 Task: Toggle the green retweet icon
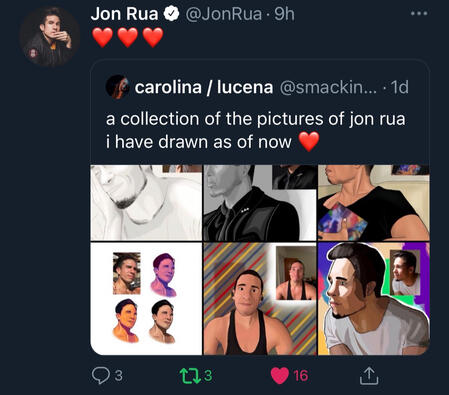[x=190, y=375]
